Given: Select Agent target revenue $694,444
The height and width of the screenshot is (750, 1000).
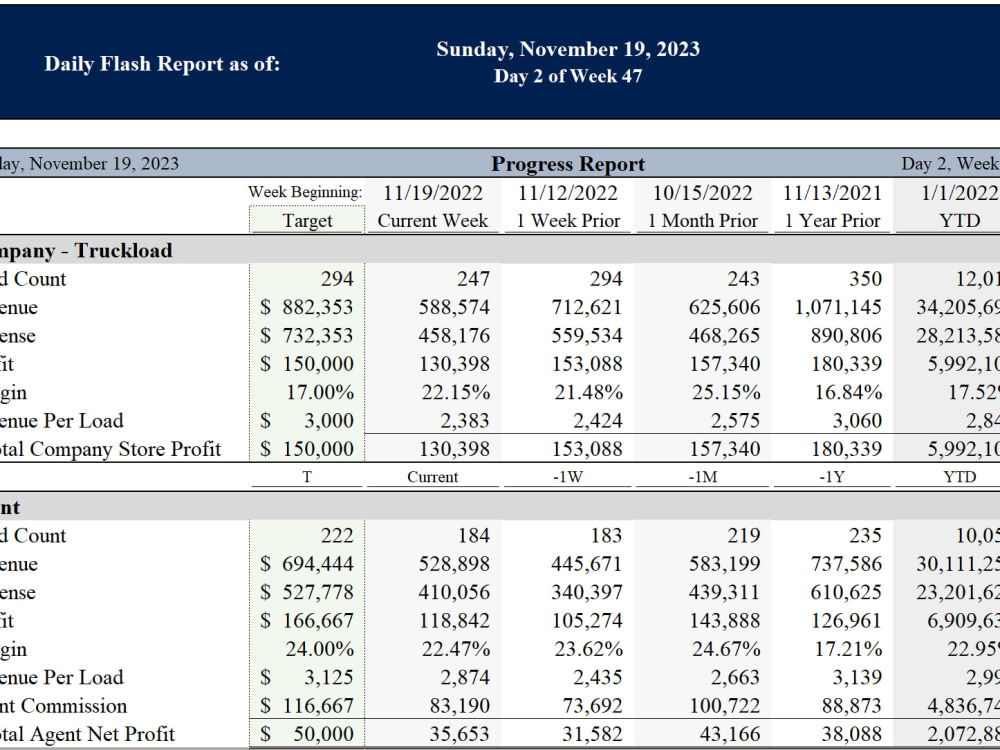Looking at the screenshot, I should tap(307, 564).
